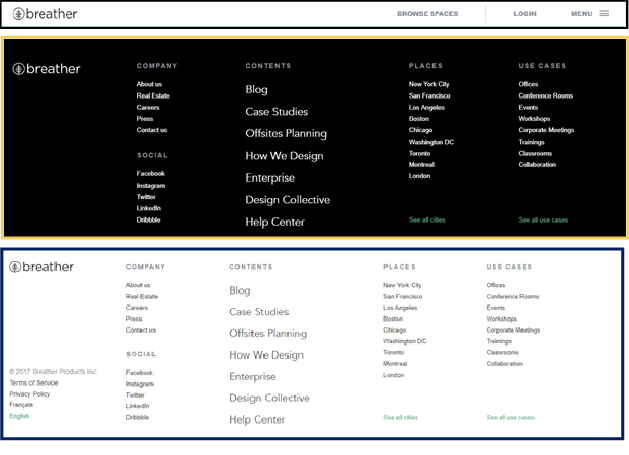The height and width of the screenshot is (455, 629).
Task: Switch language to Français
Action: click(21, 405)
